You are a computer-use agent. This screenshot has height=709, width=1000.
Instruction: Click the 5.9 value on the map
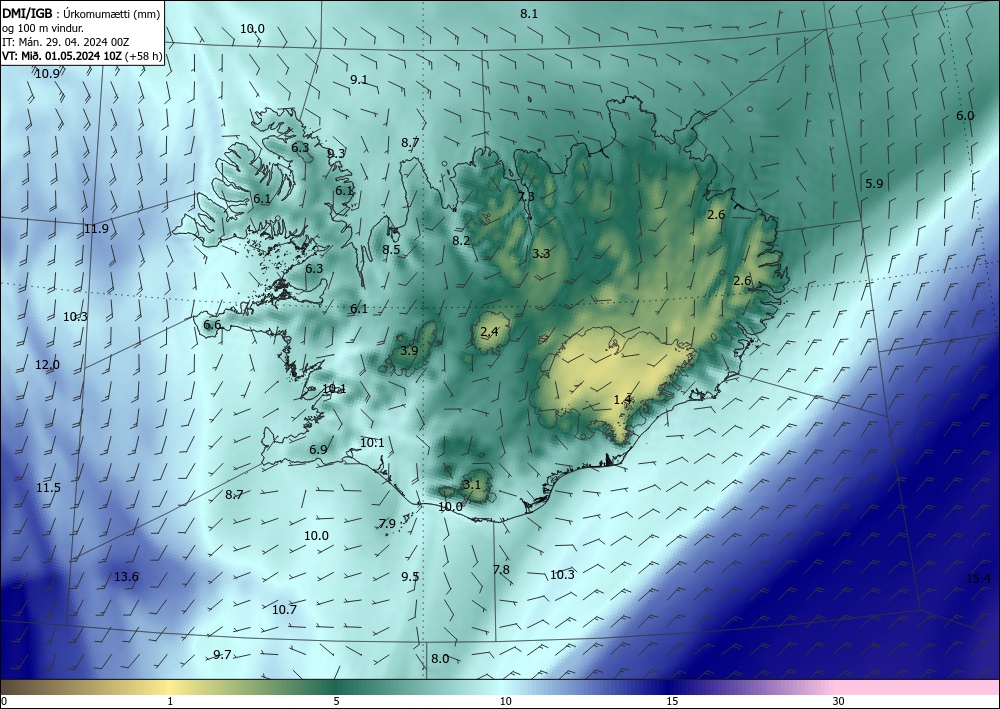874,184
